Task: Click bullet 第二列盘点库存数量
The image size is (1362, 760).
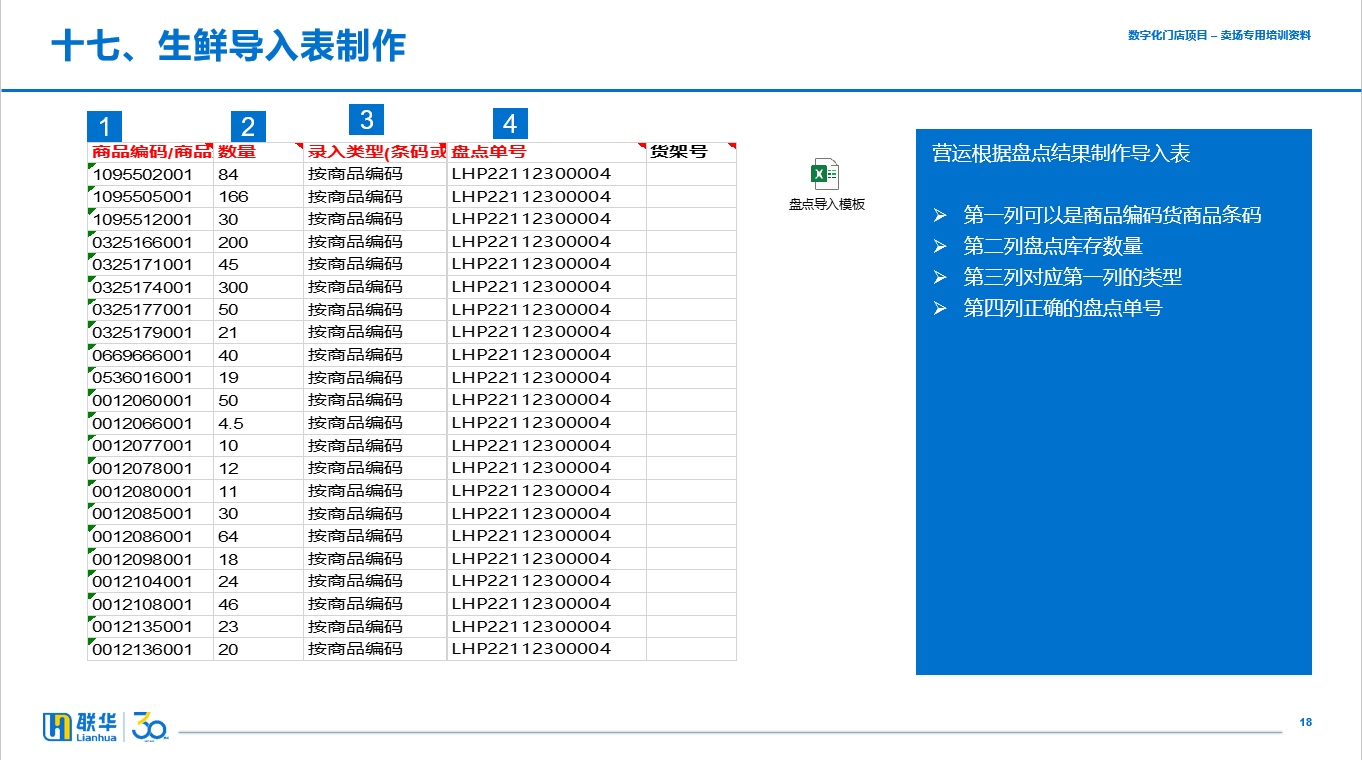Action: click(1053, 246)
